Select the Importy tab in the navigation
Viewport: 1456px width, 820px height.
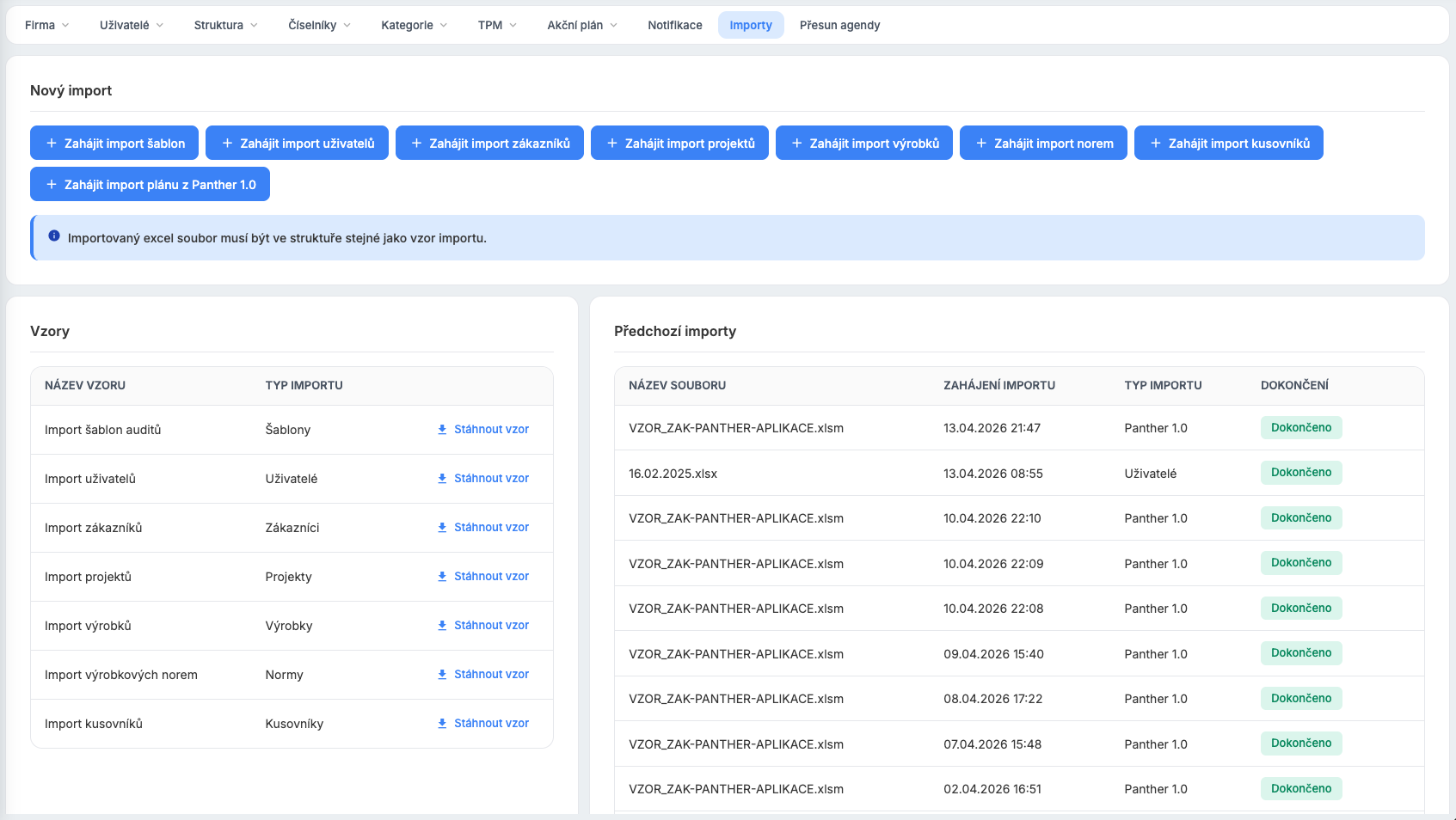tap(750, 26)
